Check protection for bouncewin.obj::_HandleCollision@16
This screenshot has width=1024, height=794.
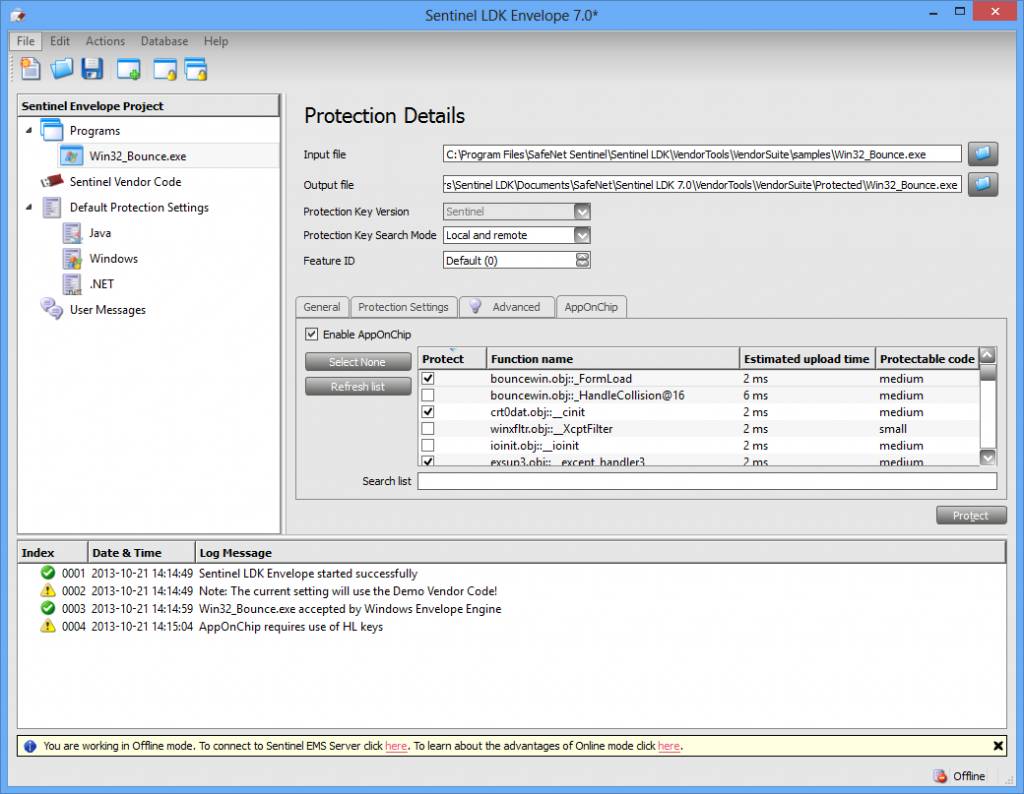coord(428,395)
